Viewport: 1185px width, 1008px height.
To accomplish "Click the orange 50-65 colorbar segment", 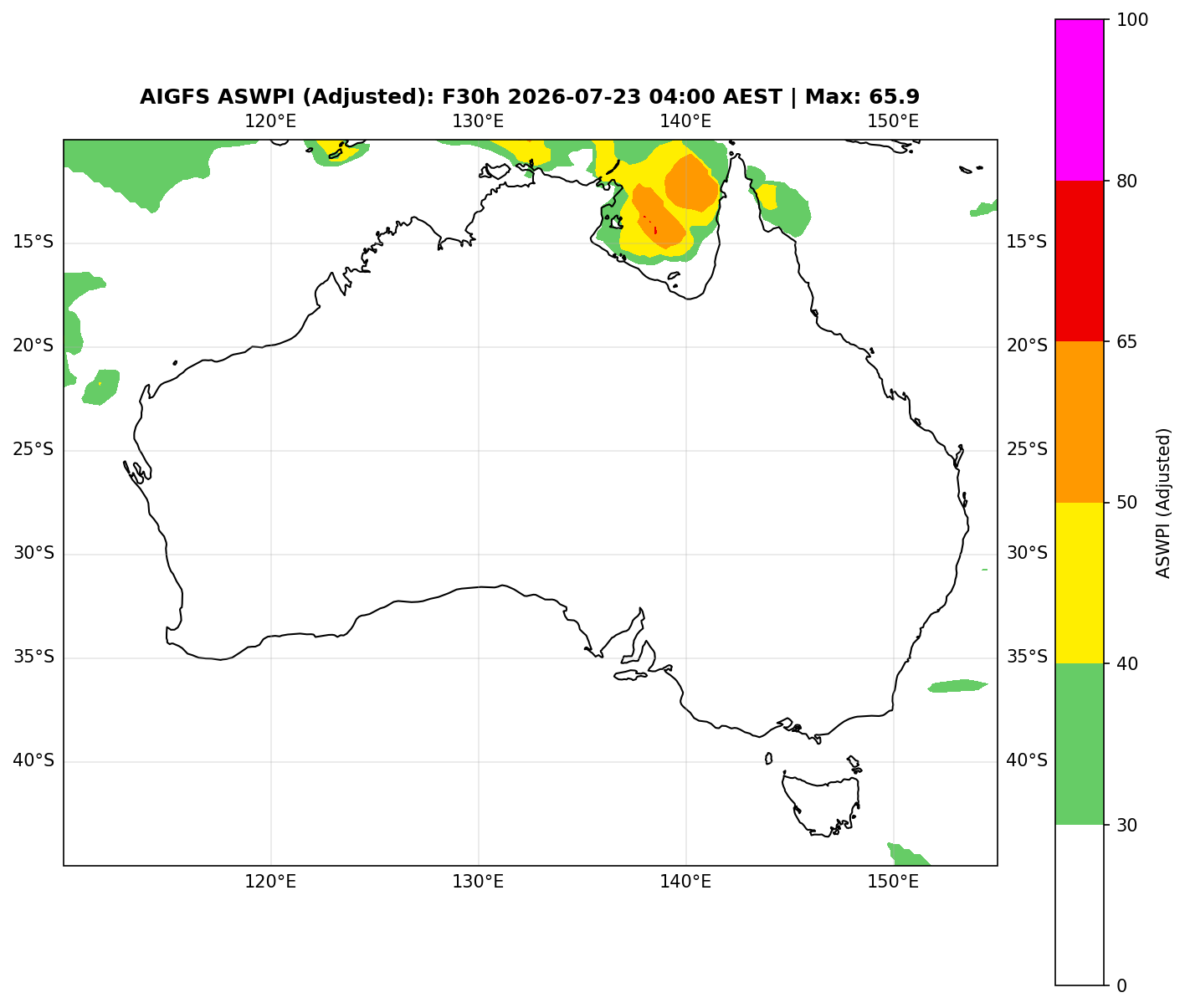I will tap(1080, 422).
